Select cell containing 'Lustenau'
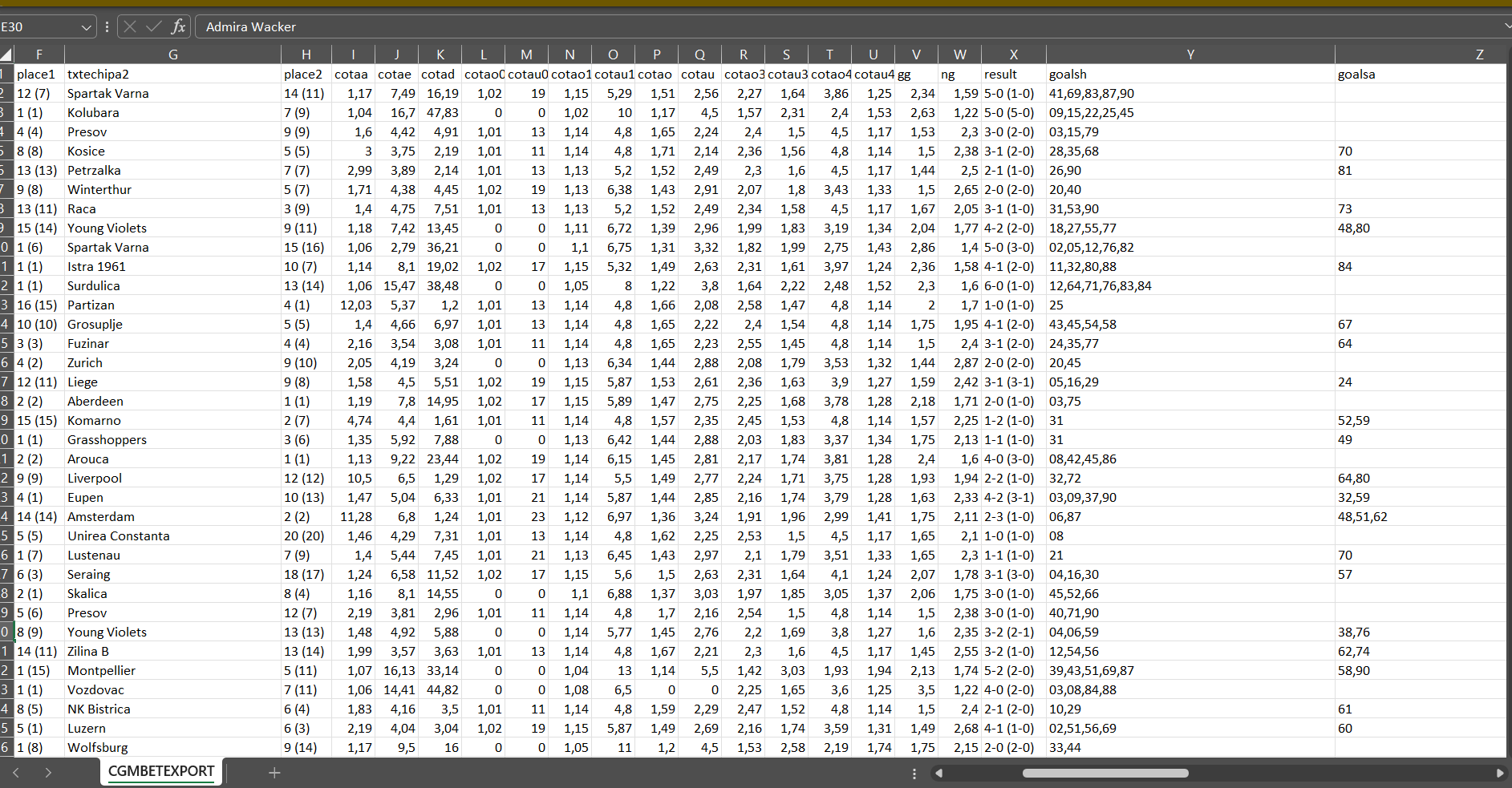Image resolution: width=1512 pixels, height=788 pixels. [172, 555]
